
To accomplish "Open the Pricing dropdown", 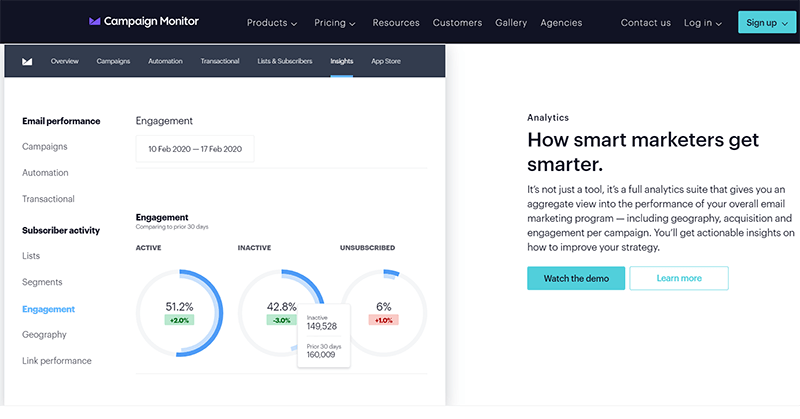I will 336,22.
